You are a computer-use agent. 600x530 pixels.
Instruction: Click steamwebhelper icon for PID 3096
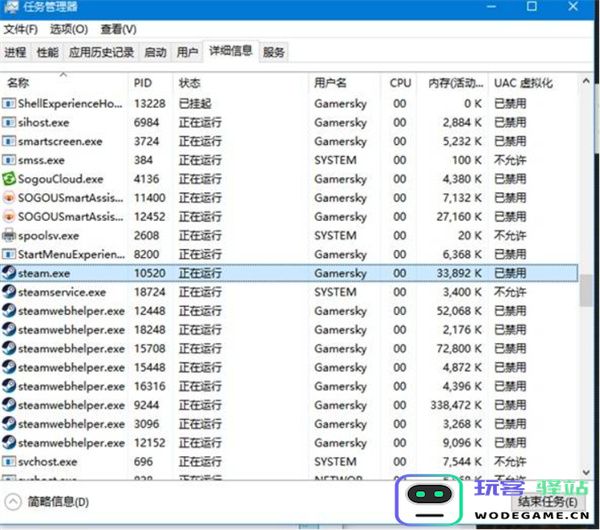[9, 424]
